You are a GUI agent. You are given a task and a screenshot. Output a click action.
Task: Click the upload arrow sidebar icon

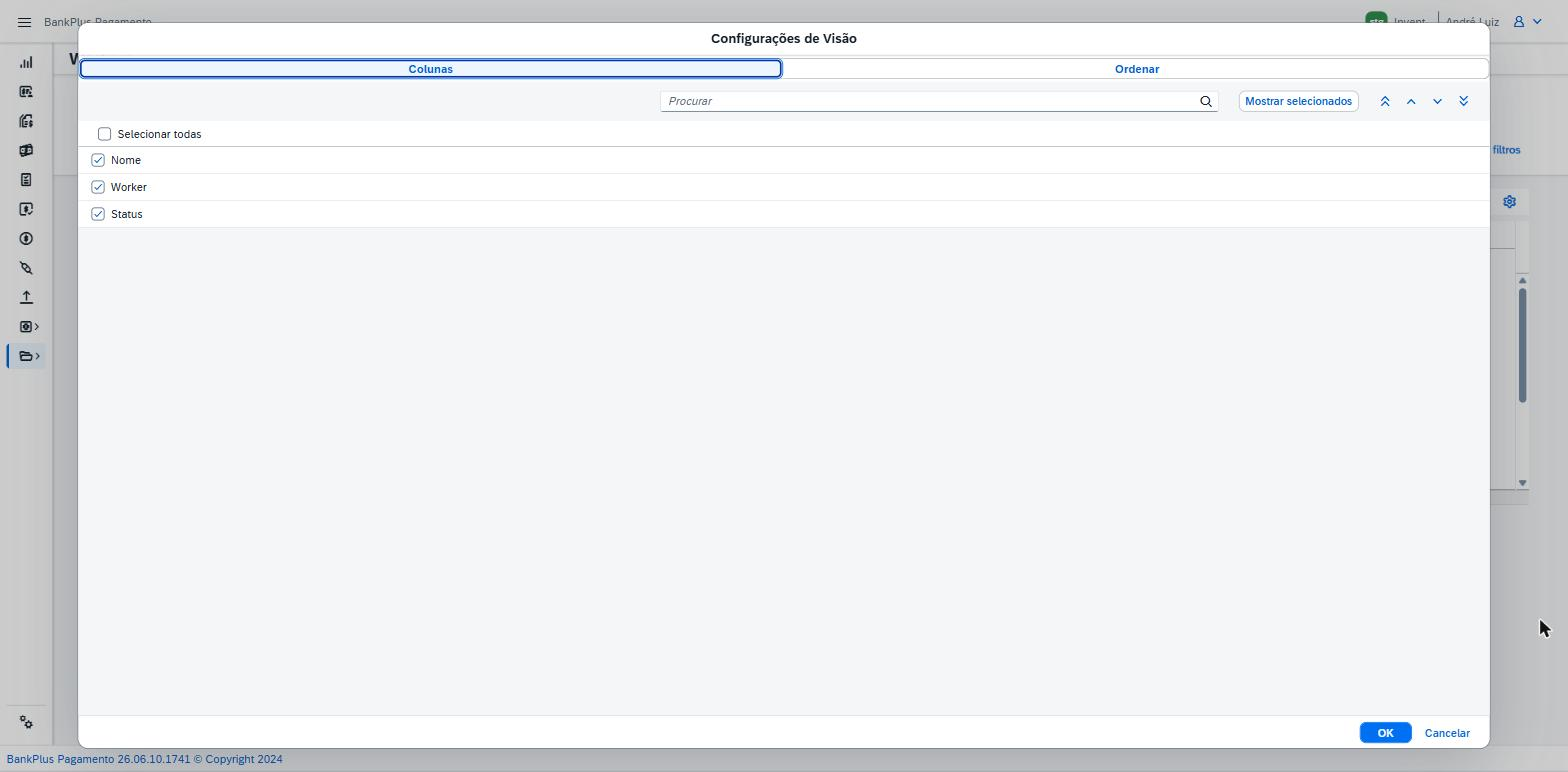[x=26, y=297]
